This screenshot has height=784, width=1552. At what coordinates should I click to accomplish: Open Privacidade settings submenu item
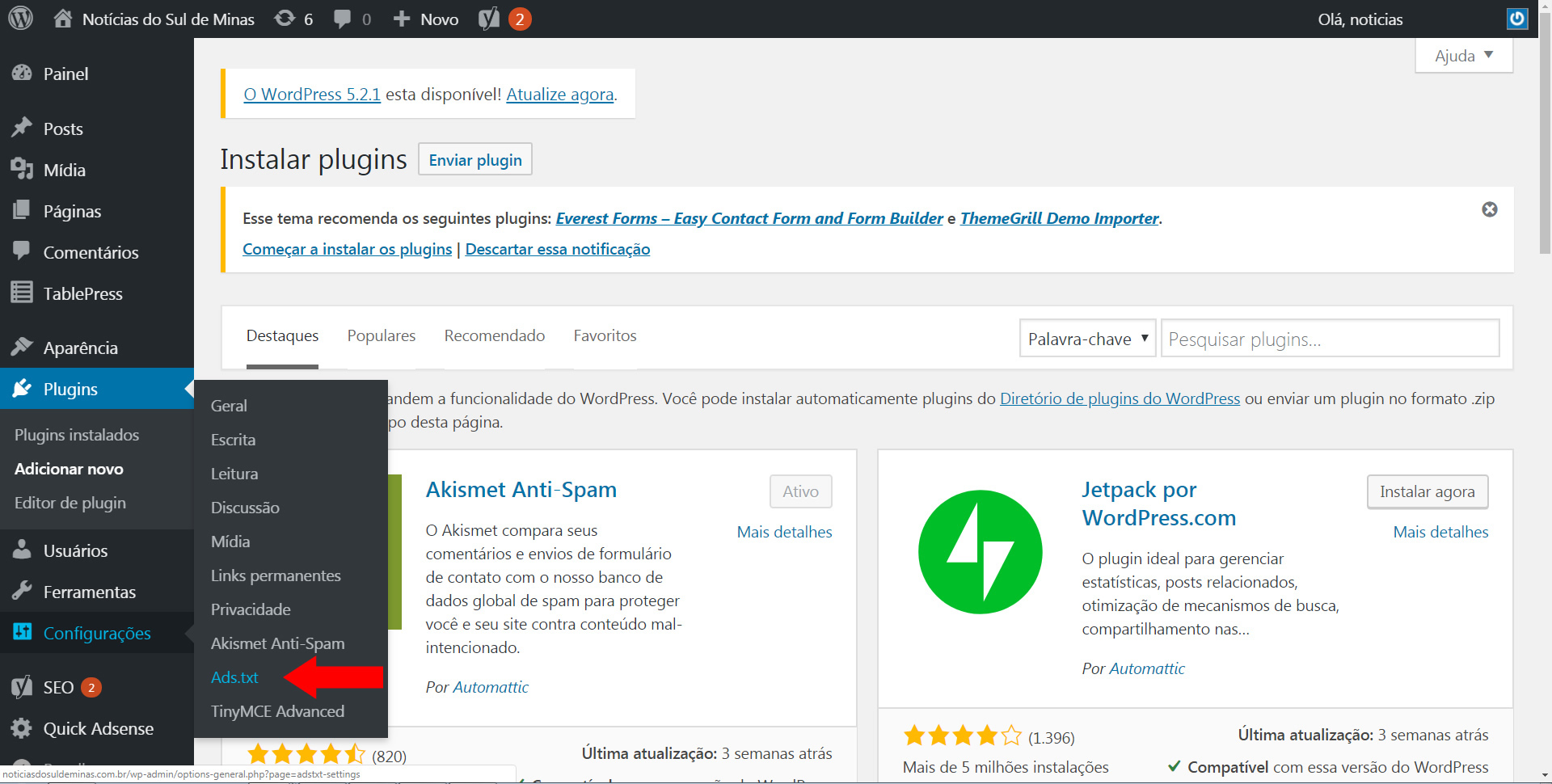[x=251, y=609]
